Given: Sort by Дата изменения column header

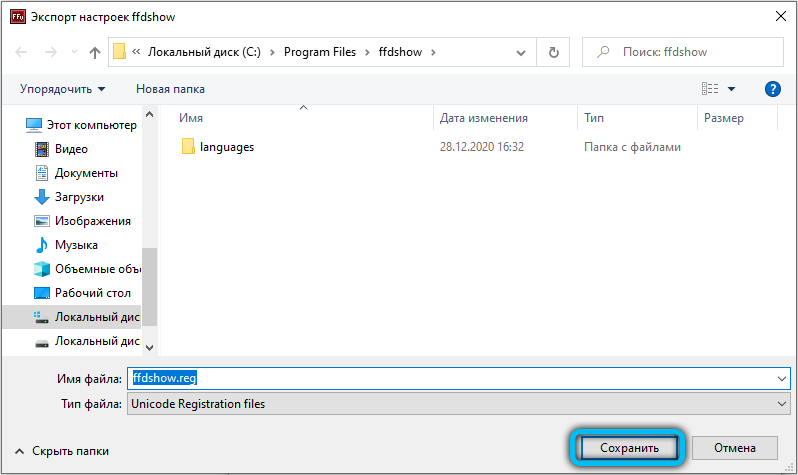Looking at the screenshot, I should tap(483, 118).
